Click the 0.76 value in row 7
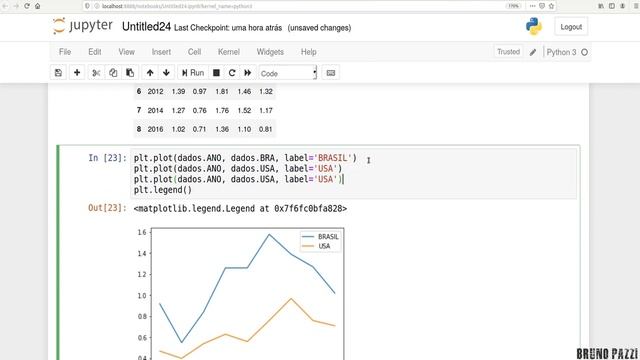Screen dimensions: 640x360 (200, 110)
